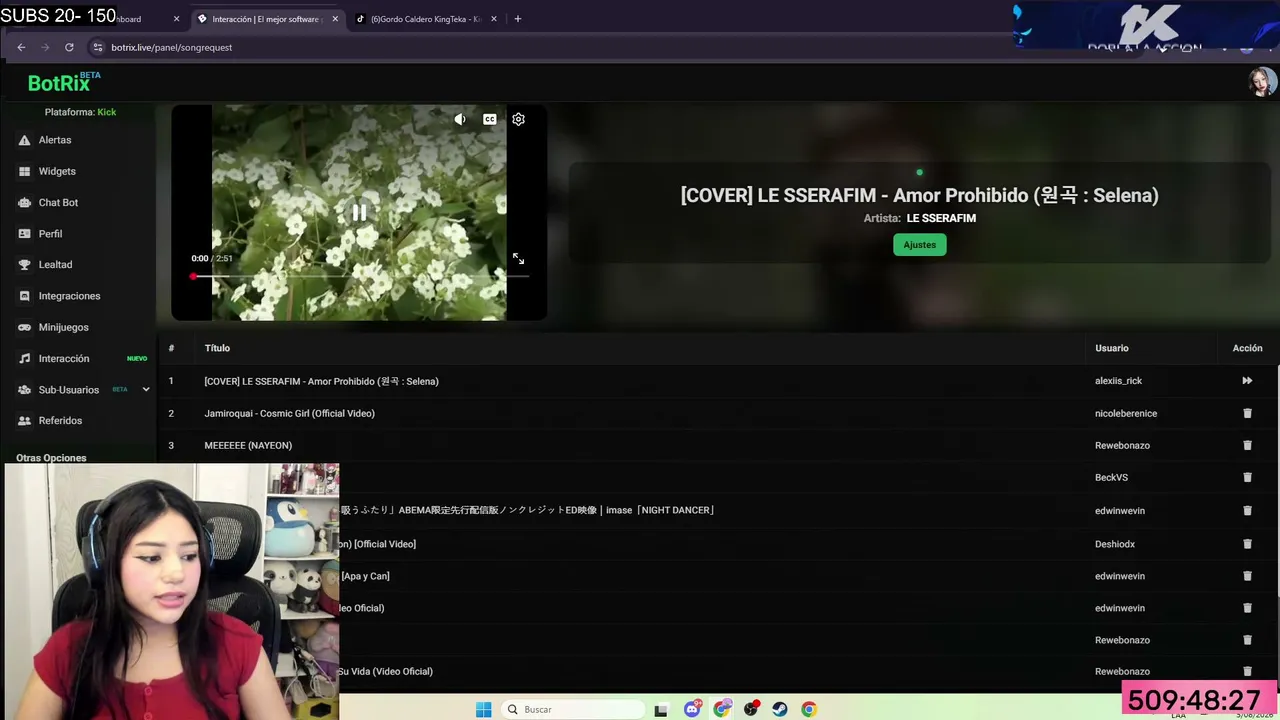Go back in browser history
1280x720 pixels.
(21, 47)
